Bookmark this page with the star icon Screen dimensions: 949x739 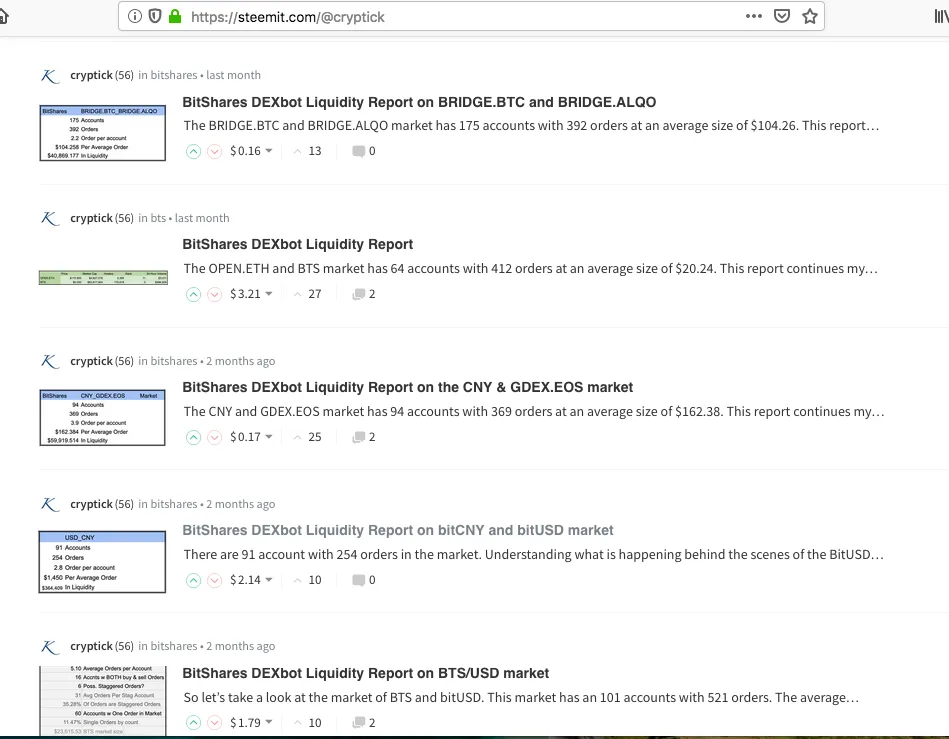[x=810, y=16]
